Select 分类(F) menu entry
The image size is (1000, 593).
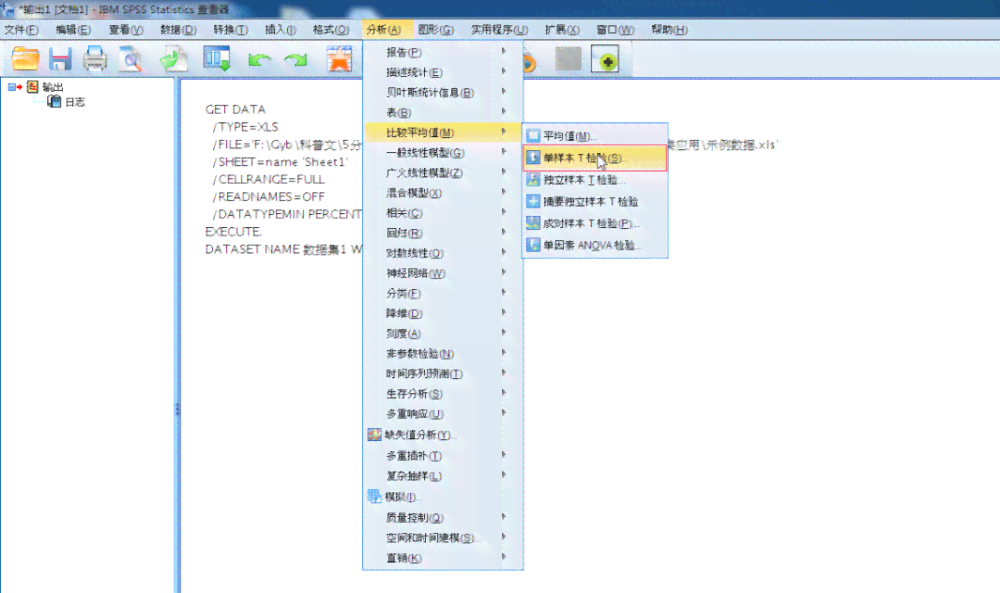tap(443, 293)
